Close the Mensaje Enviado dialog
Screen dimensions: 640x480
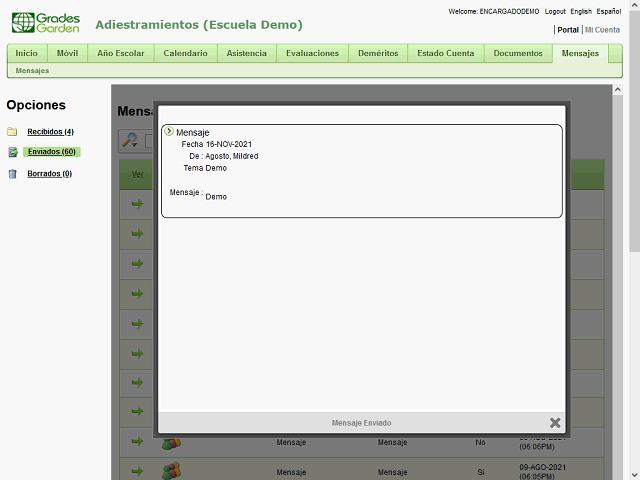tap(555, 423)
